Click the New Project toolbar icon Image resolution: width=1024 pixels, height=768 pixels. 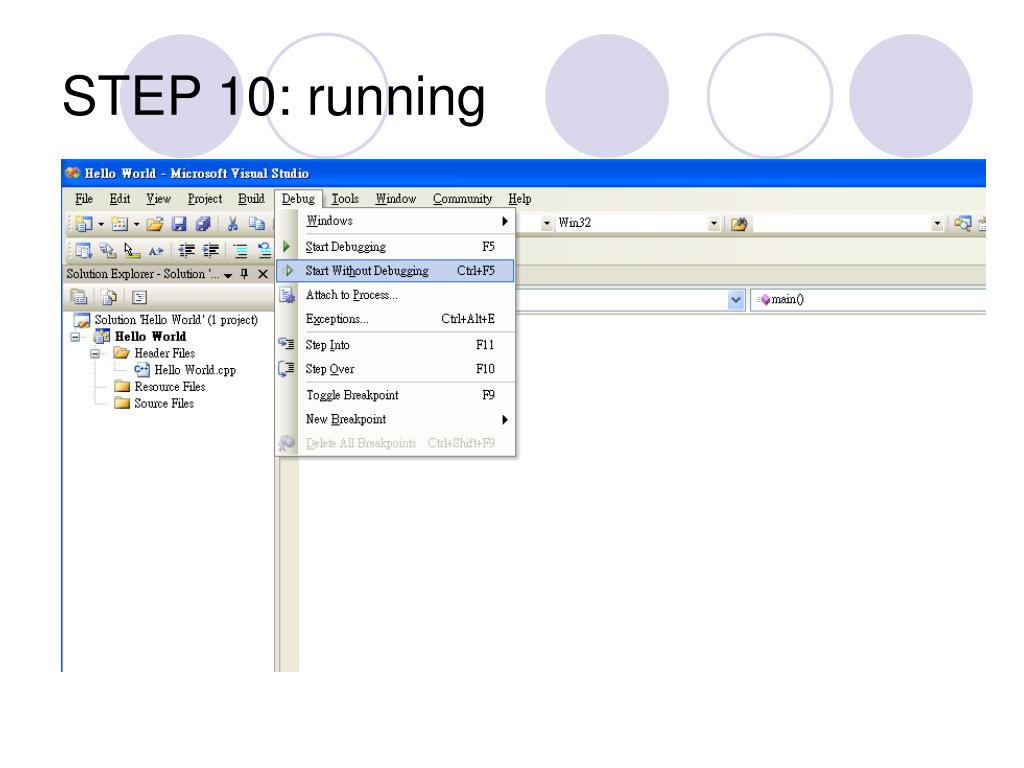(x=84, y=224)
